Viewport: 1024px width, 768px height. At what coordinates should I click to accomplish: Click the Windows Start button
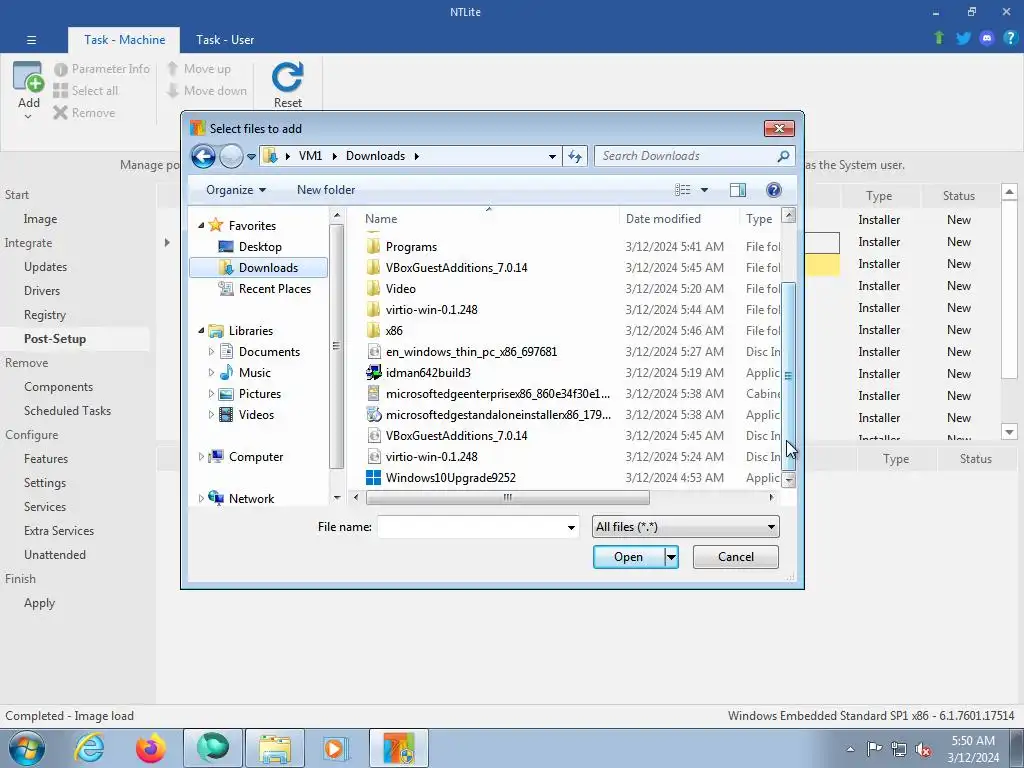[x=27, y=748]
